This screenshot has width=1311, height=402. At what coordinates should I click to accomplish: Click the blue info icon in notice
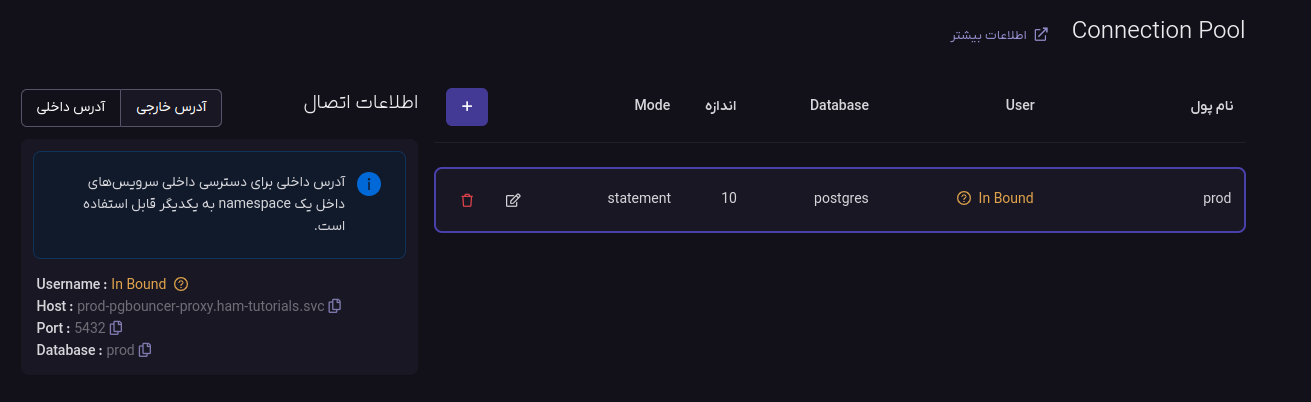(x=369, y=184)
